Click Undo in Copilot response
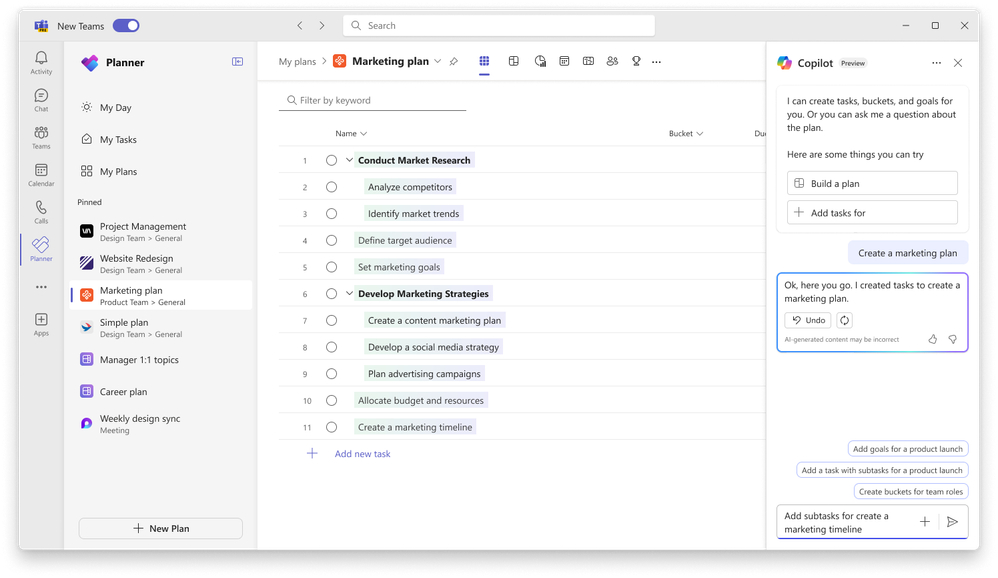Image resolution: width=998 pixels, height=578 pixels. [x=808, y=320]
